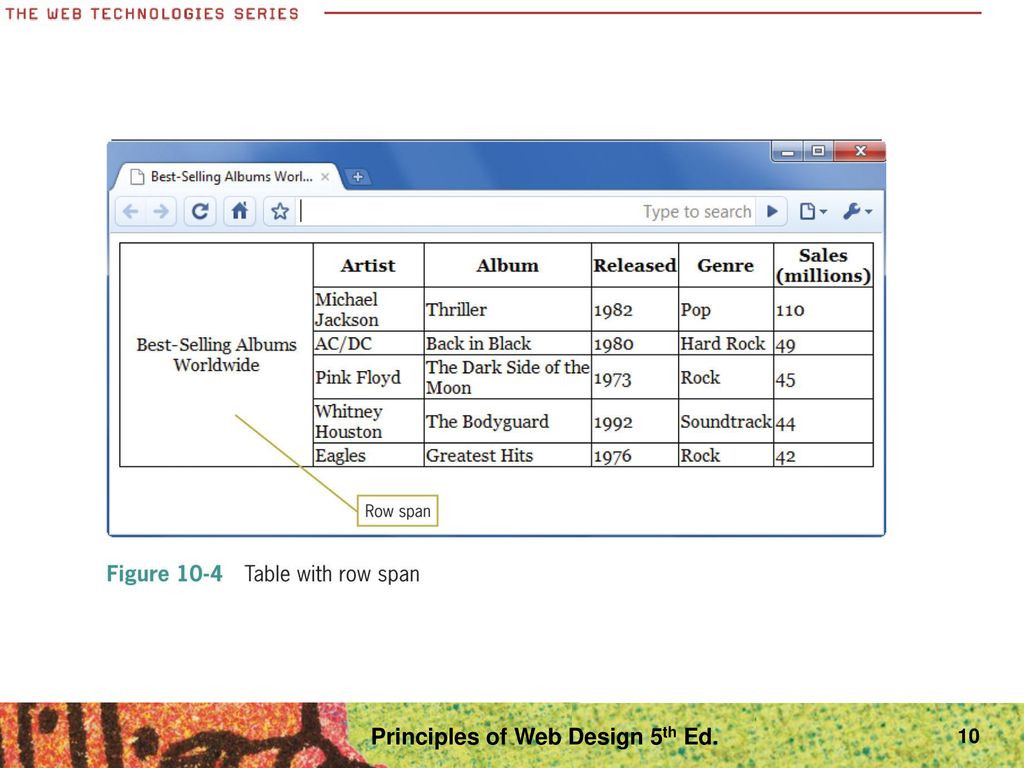
Task: Minimize the browser window
Action: (788, 152)
